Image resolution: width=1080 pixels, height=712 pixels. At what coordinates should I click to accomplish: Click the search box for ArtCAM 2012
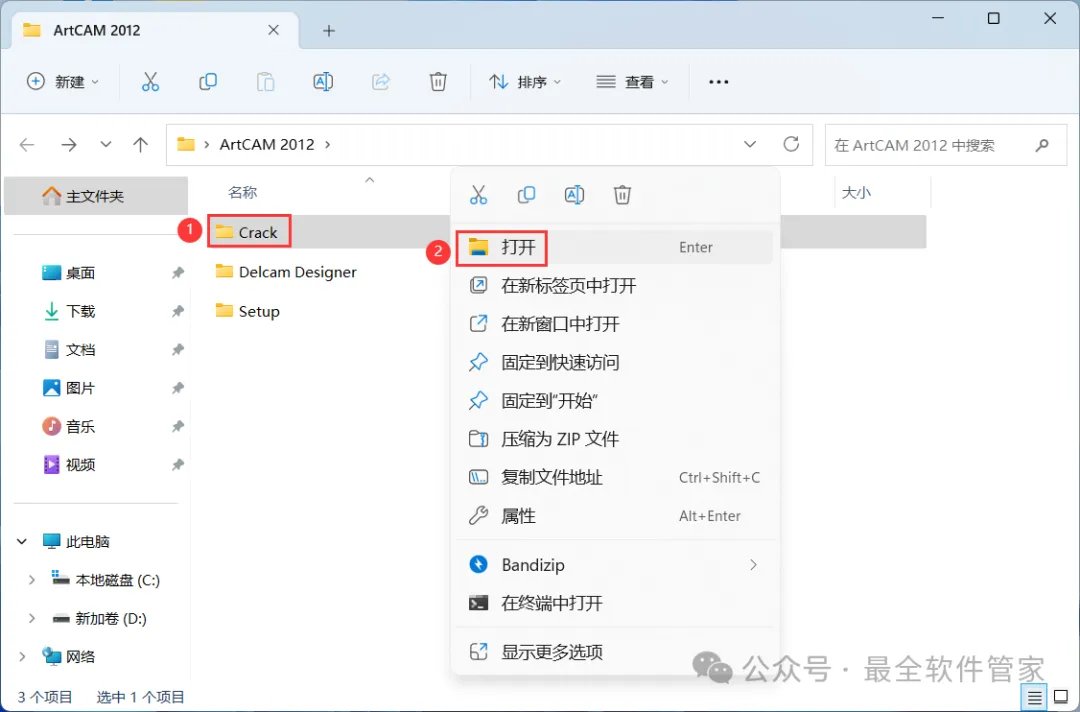946,145
